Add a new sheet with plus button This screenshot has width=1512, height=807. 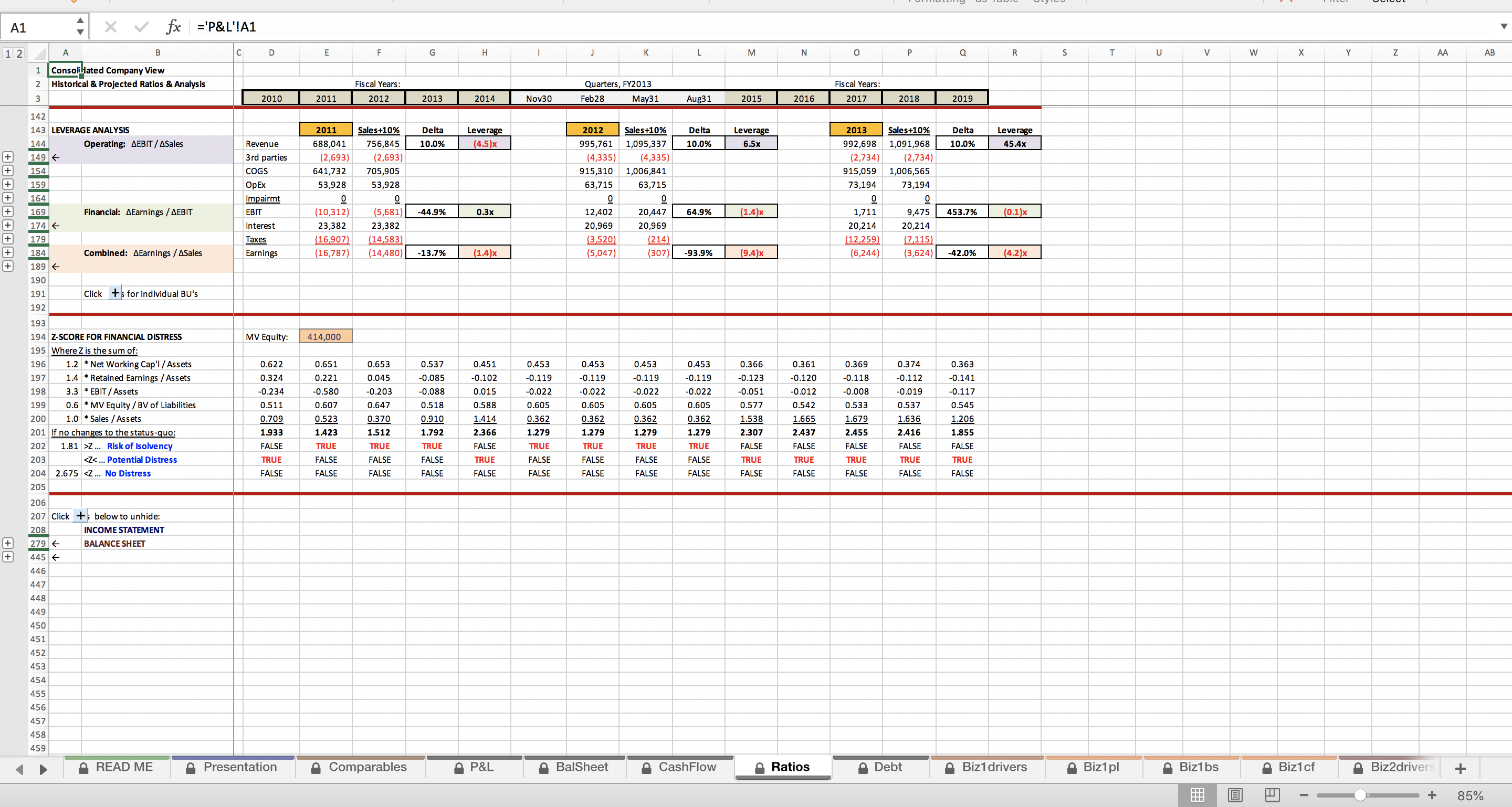tap(1461, 768)
